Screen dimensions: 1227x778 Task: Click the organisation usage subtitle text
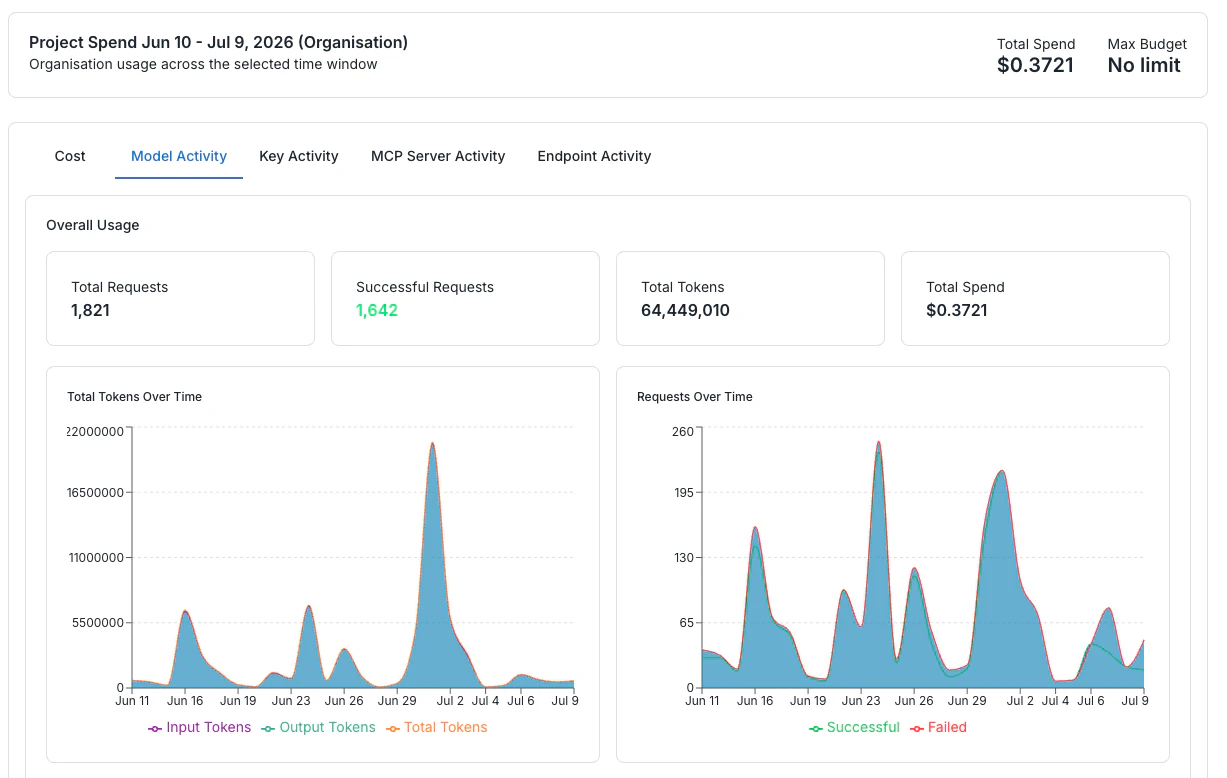(x=203, y=64)
